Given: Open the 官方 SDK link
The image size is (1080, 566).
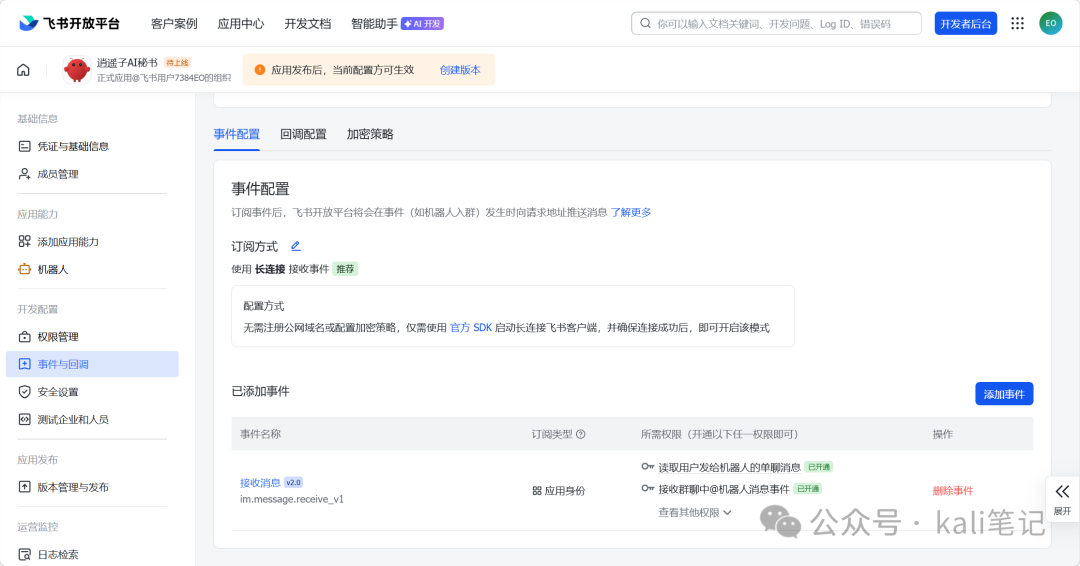Looking at the screenshot, I should [471, 328].
